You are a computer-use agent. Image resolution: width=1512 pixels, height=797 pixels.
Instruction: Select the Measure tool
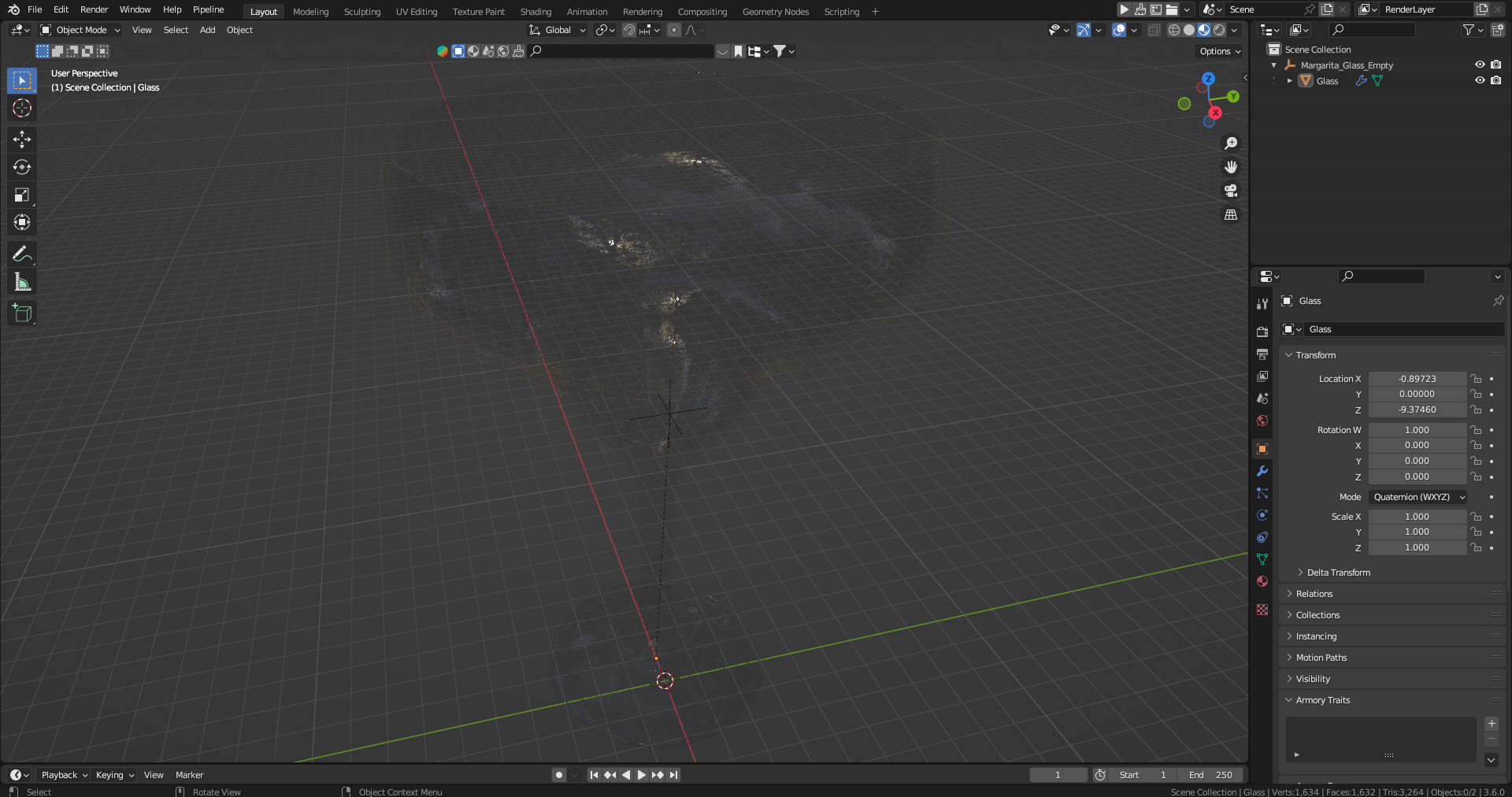[22, 282]
